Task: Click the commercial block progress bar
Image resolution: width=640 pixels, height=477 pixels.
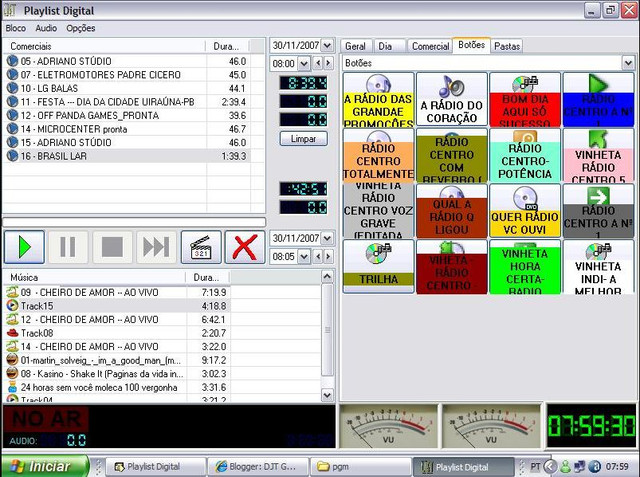Action: point(134,222)
